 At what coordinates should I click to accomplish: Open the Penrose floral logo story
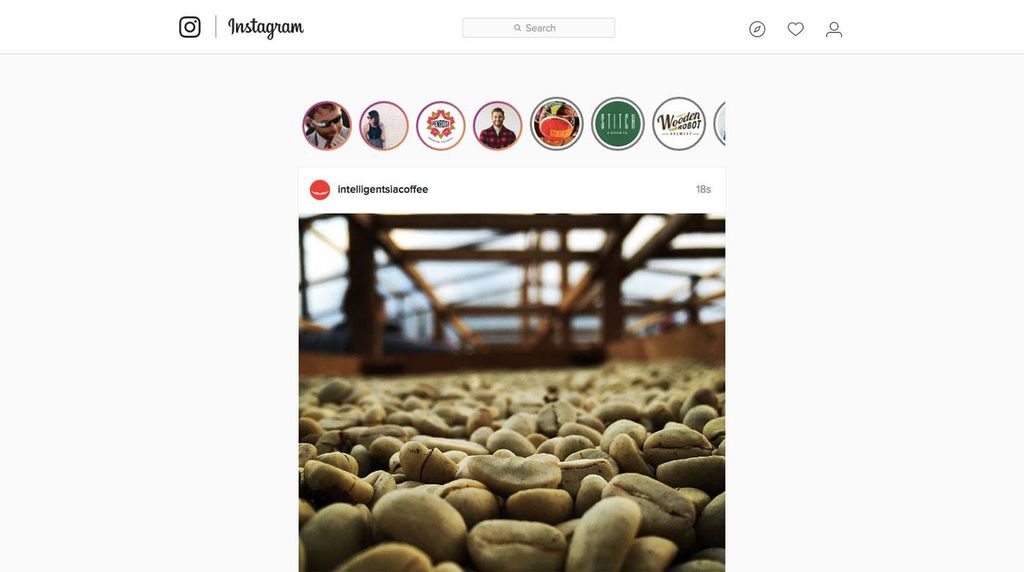coord(441,125)
